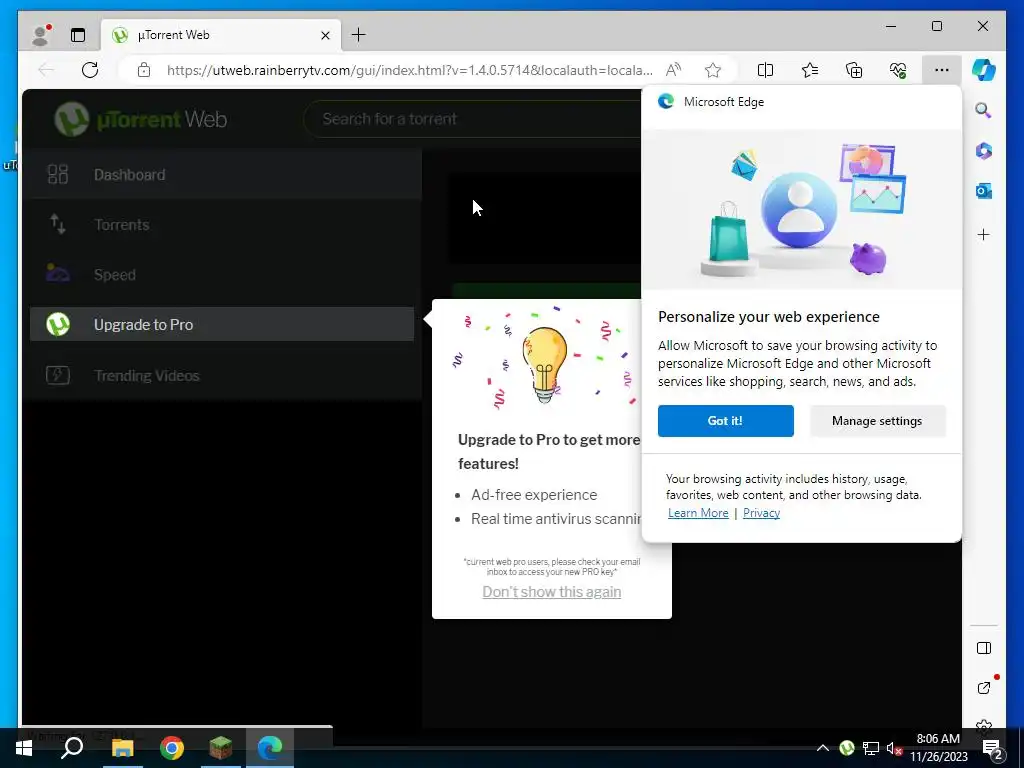Viewport: 1024px width, 768px height.
Task: Click the Upgrade to Pro µTorrent icon
Action: coord(57,324)
